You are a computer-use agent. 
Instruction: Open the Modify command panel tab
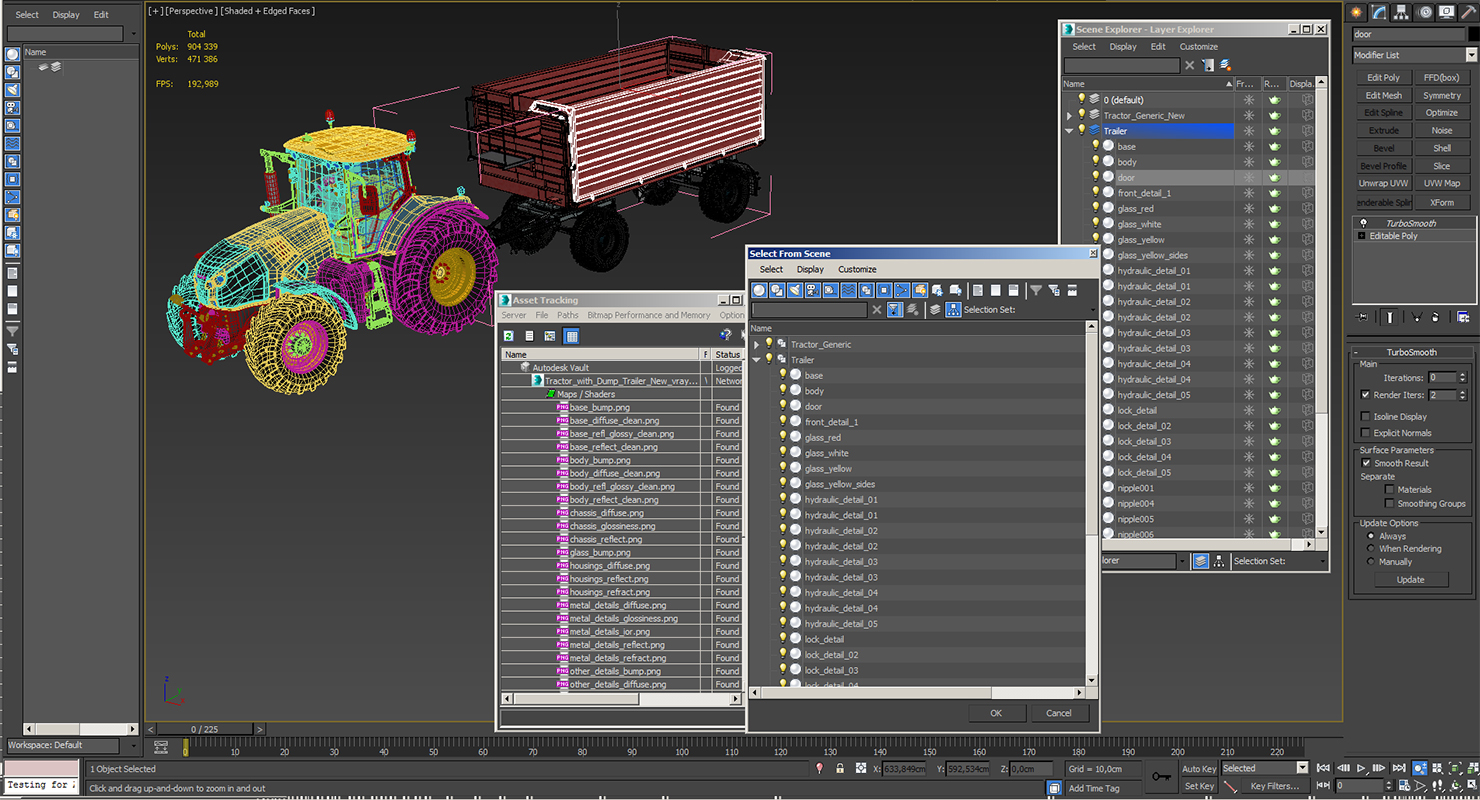click(x=1380, y=12)
